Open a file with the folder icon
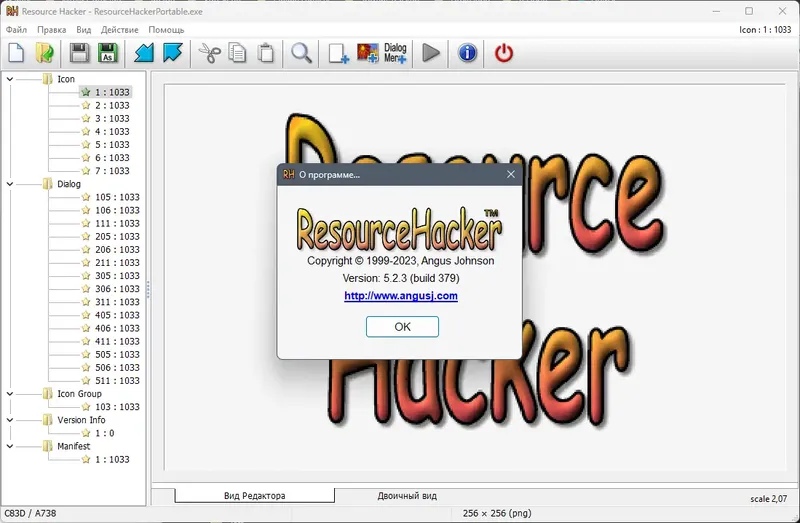The height and width of the screenshot is (523, 800). (x=44, y=53)
